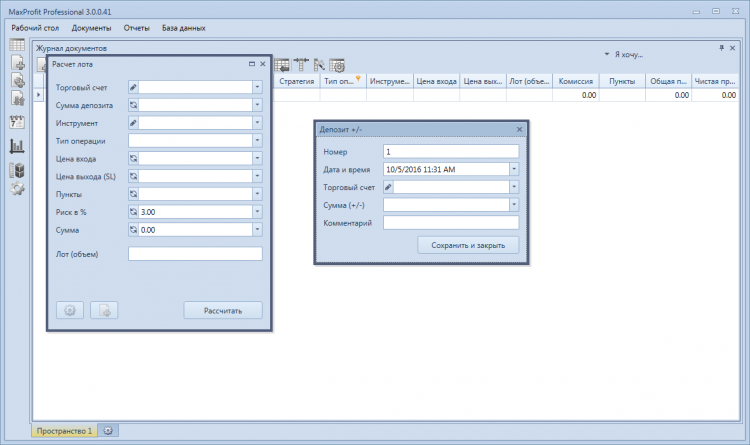The image size is (750, 445).
Task: Expand the Сумма депозита dropdown
Action: (x=257, y=105)
